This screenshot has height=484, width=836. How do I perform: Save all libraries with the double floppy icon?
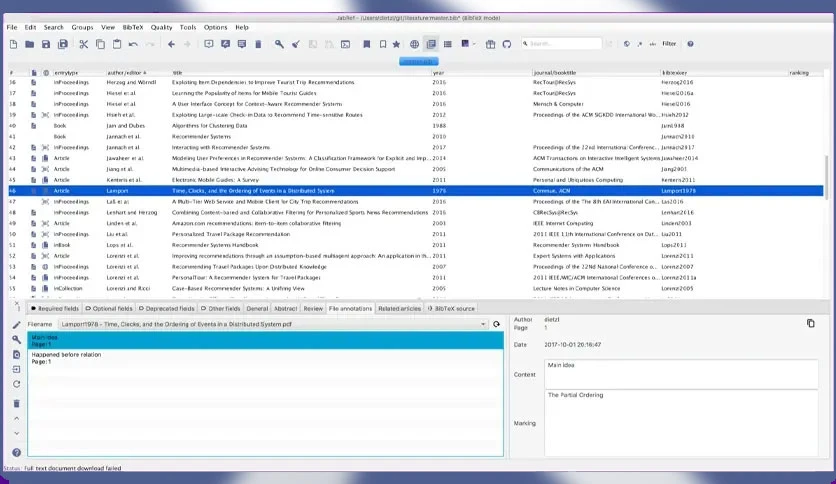[x=63, y=44]
